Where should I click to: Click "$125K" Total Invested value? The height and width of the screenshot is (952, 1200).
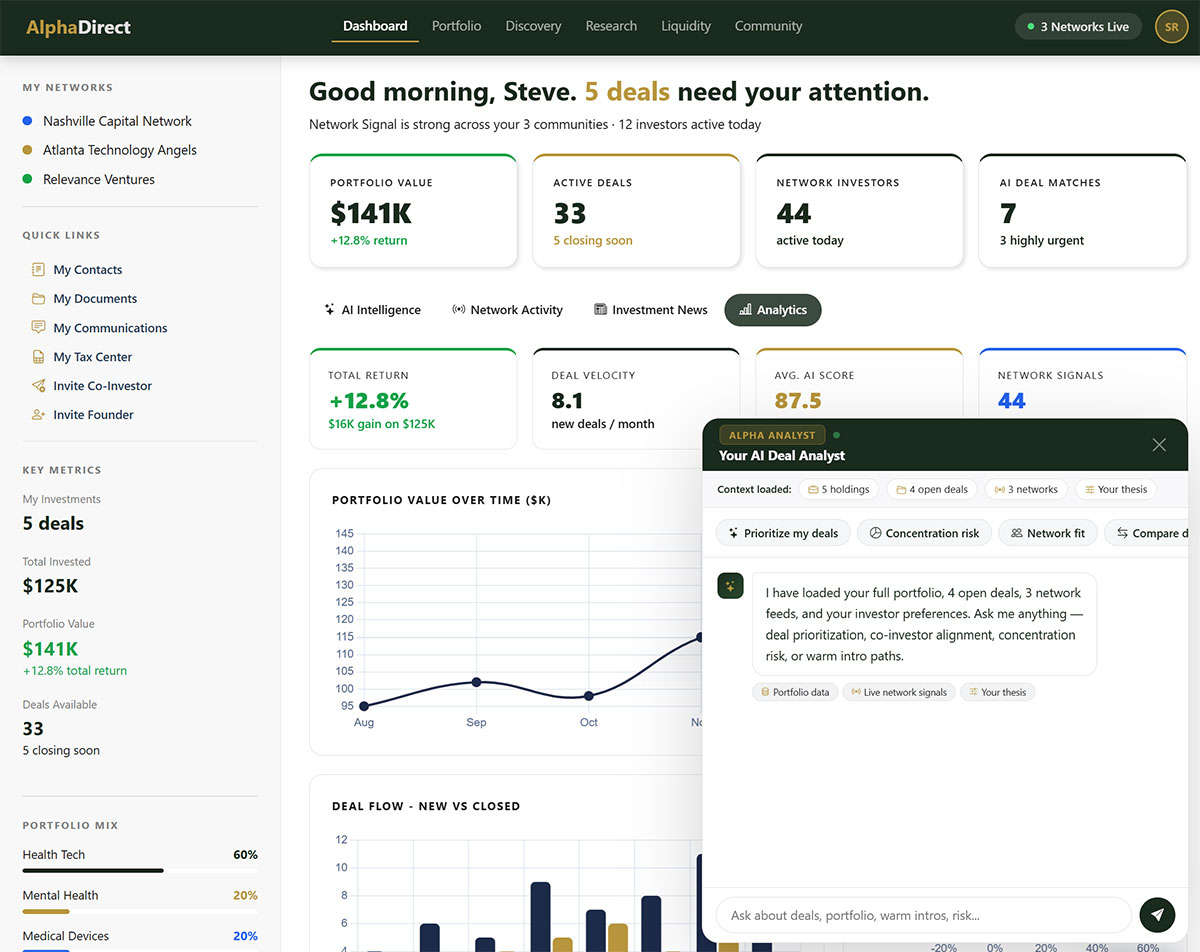coord(50,586)
